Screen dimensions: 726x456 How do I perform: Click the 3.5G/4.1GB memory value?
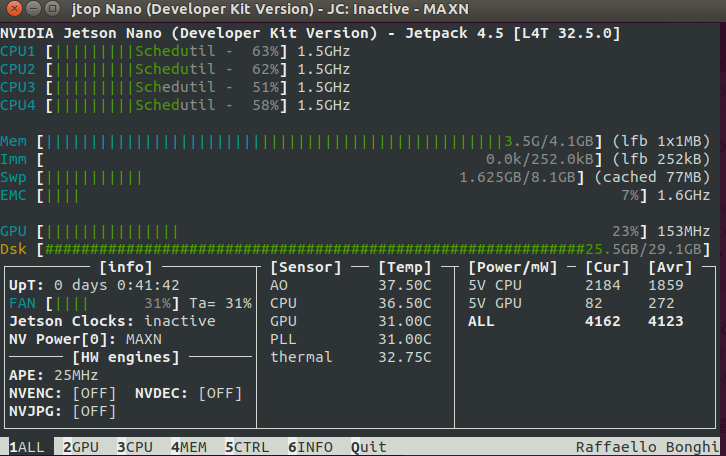point(549,141)
